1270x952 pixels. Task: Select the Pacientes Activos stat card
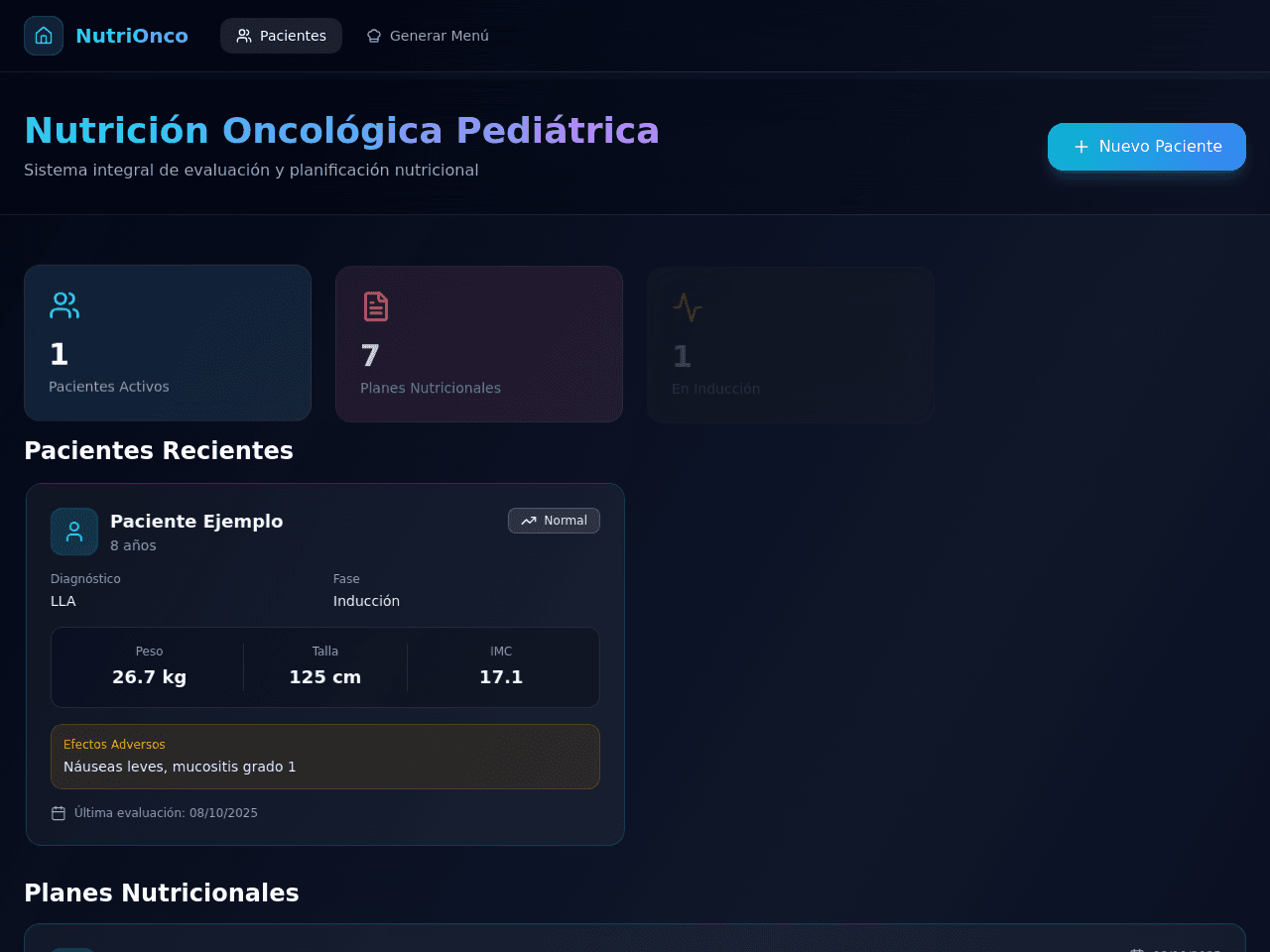tap(168, 342)
